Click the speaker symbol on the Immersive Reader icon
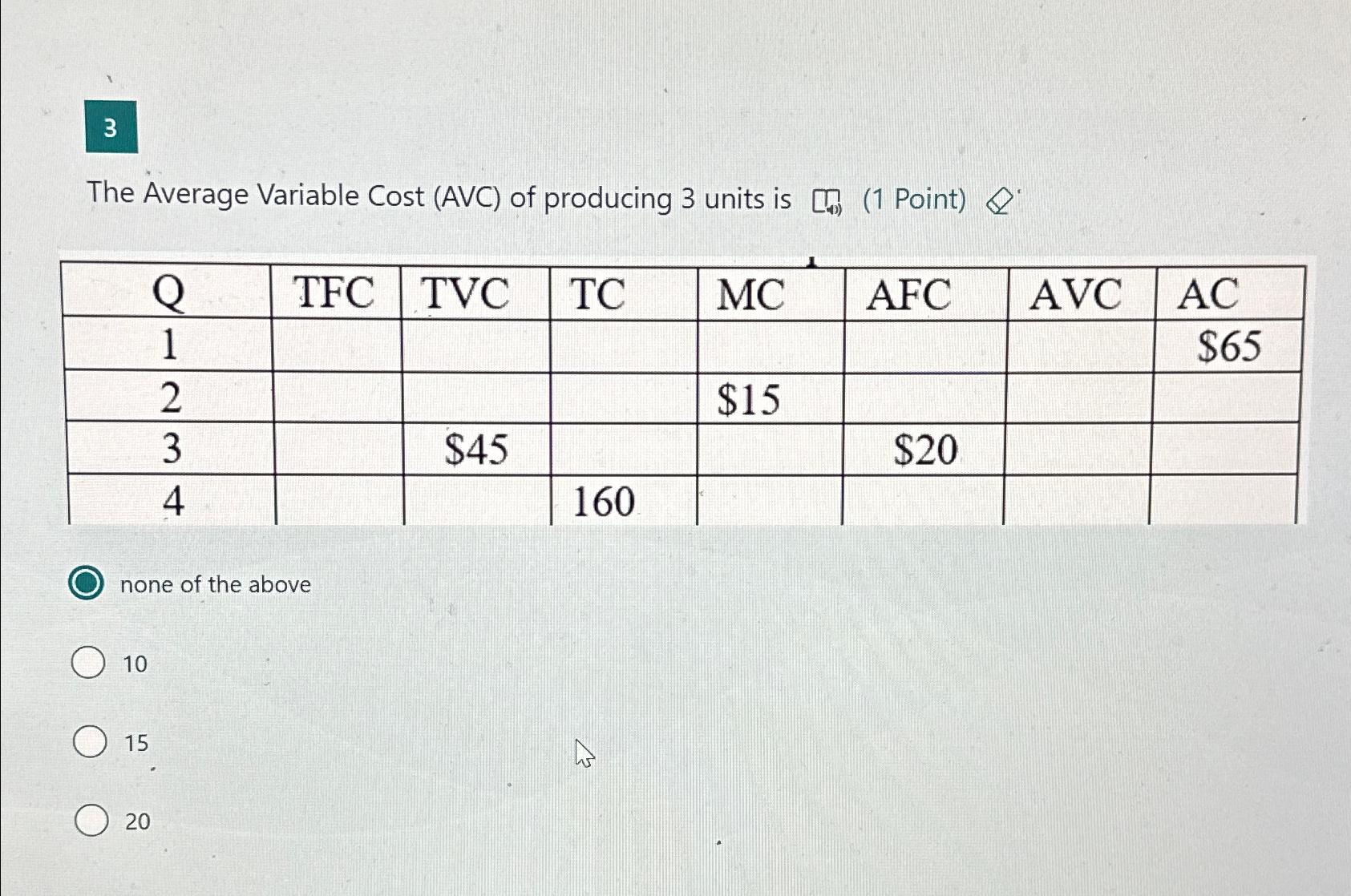Viewport: 1351px width, 896px height. tap(835, 208)
